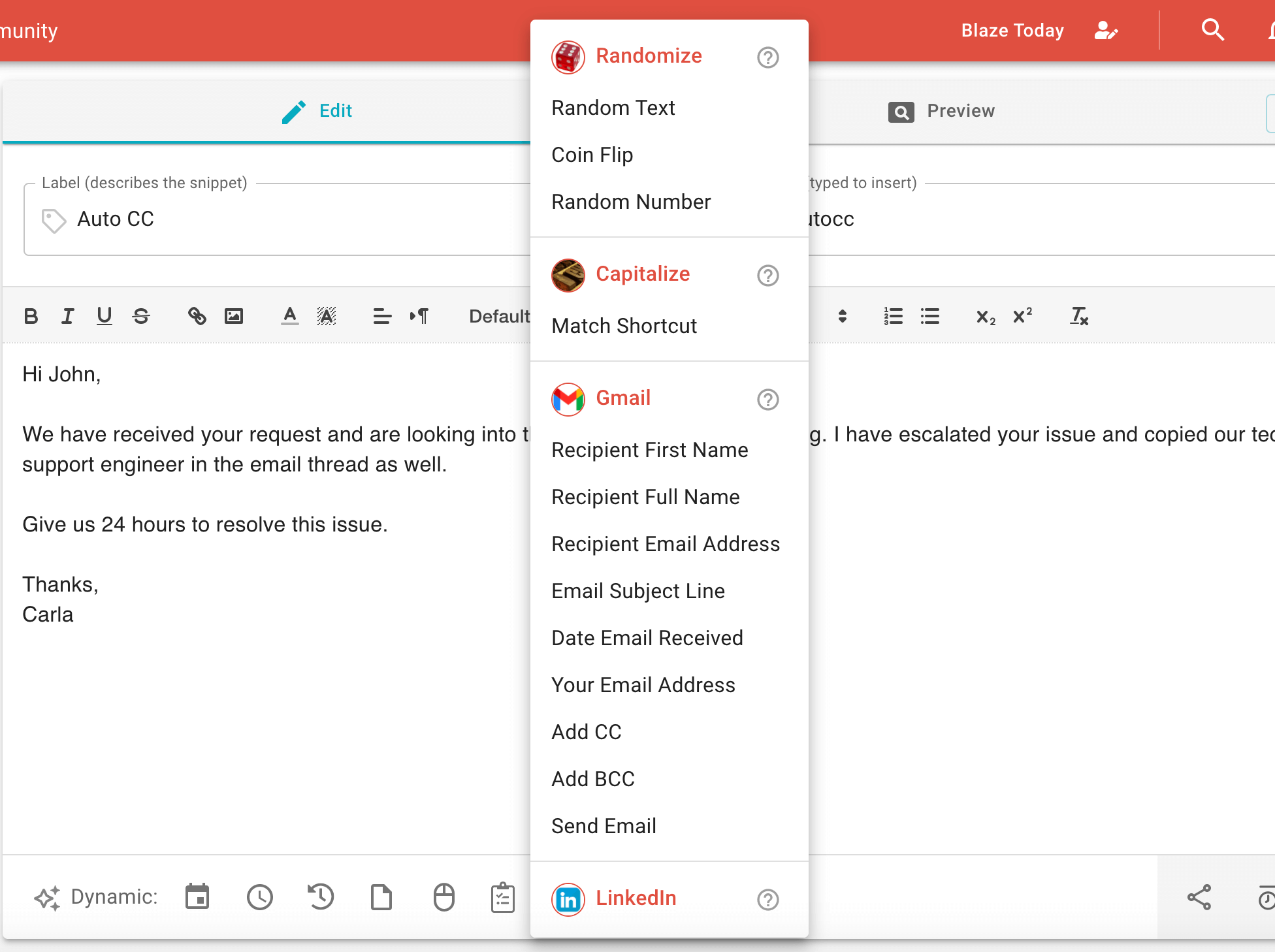Choose Match Shortcut under Capitalize
The width and height of the screenshot is (1275, 952).
pyautogui.click(x=670, y=326)
